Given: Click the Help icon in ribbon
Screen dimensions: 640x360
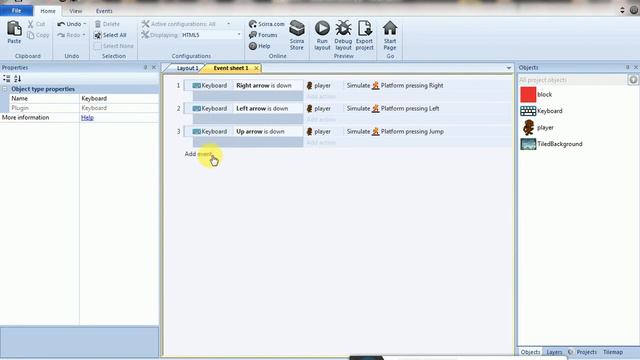Looking at the screenshot, I should tap(253, 47).
